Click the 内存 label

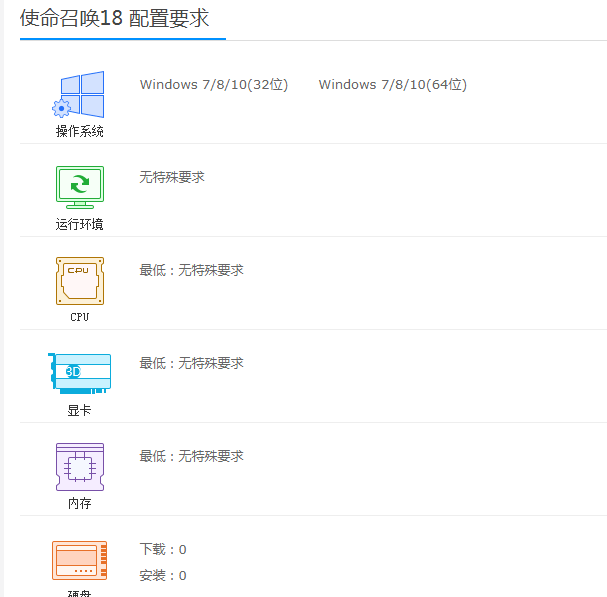click(x=79, y=503)
